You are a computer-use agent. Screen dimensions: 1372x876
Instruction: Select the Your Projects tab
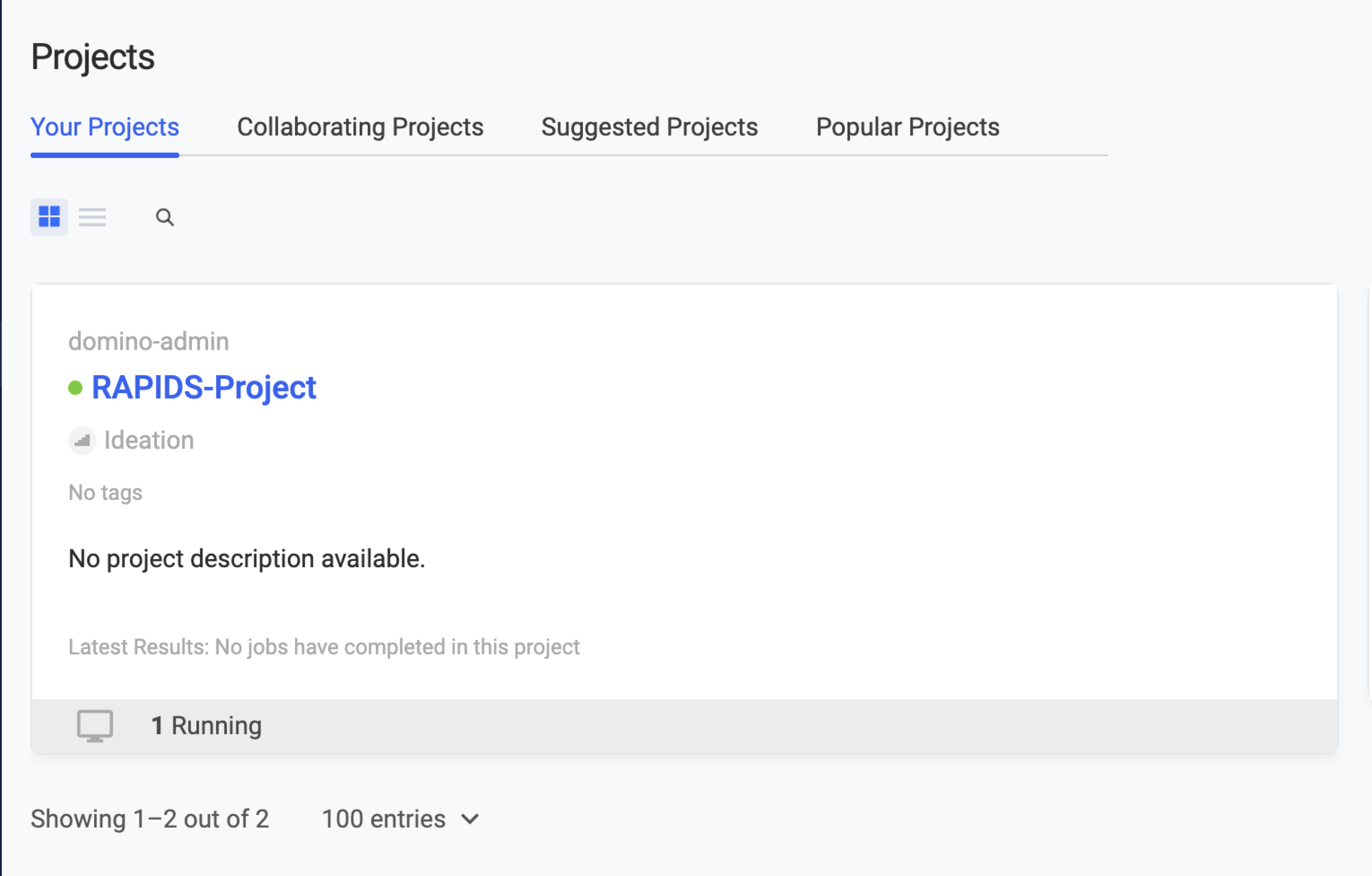point(105,127)
